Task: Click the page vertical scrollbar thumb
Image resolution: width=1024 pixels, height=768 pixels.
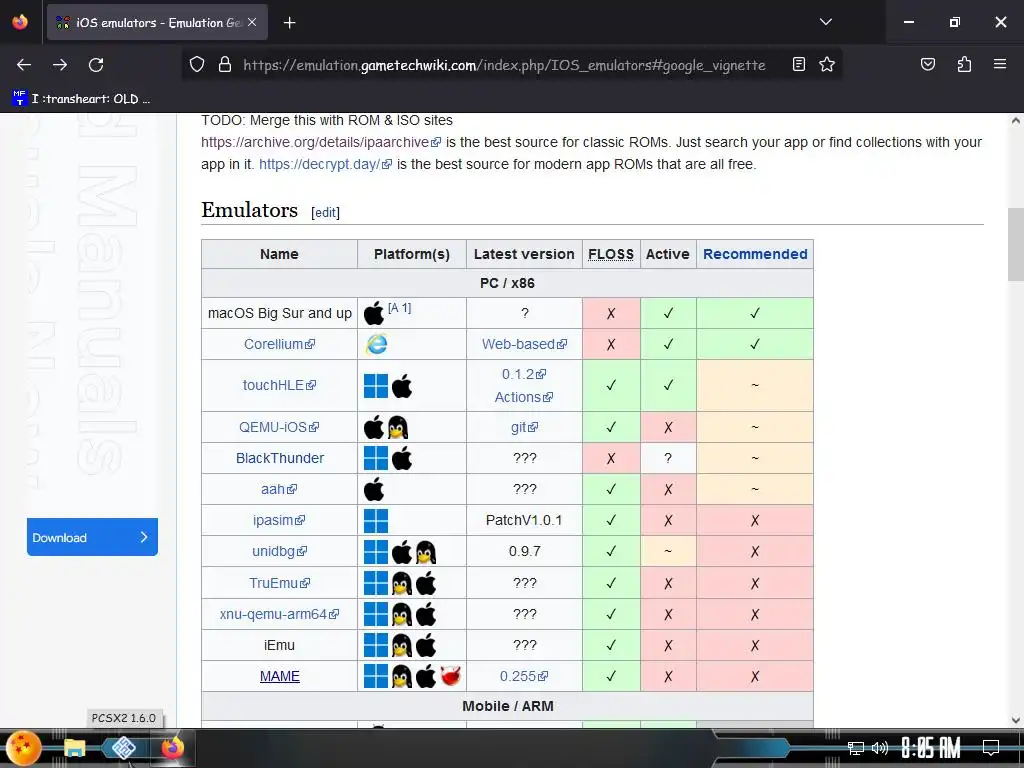Action: pos(1016,244)
